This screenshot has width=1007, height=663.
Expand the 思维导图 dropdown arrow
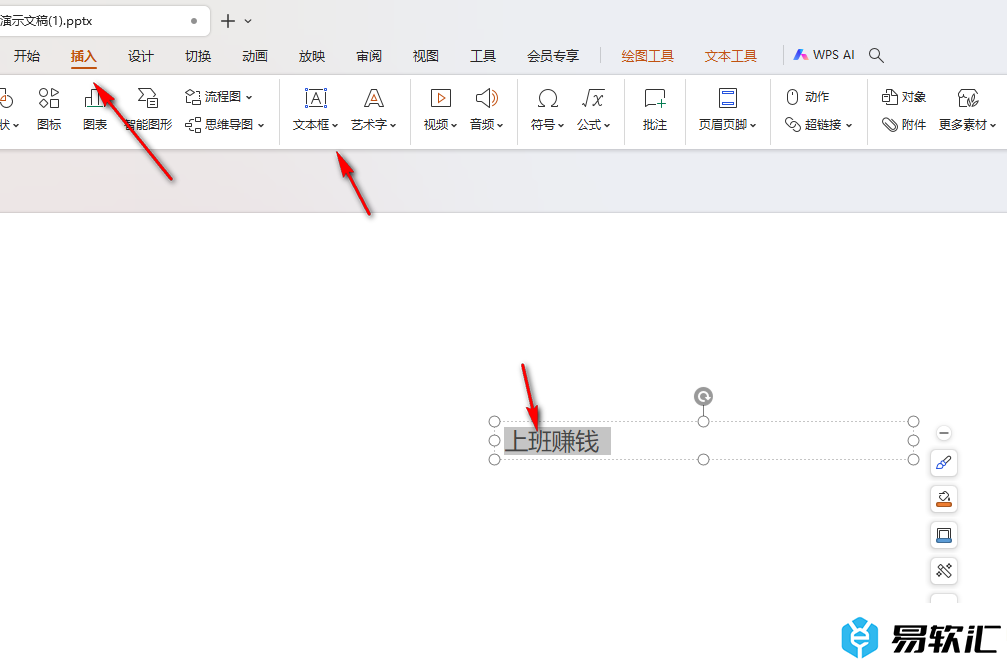261,125
